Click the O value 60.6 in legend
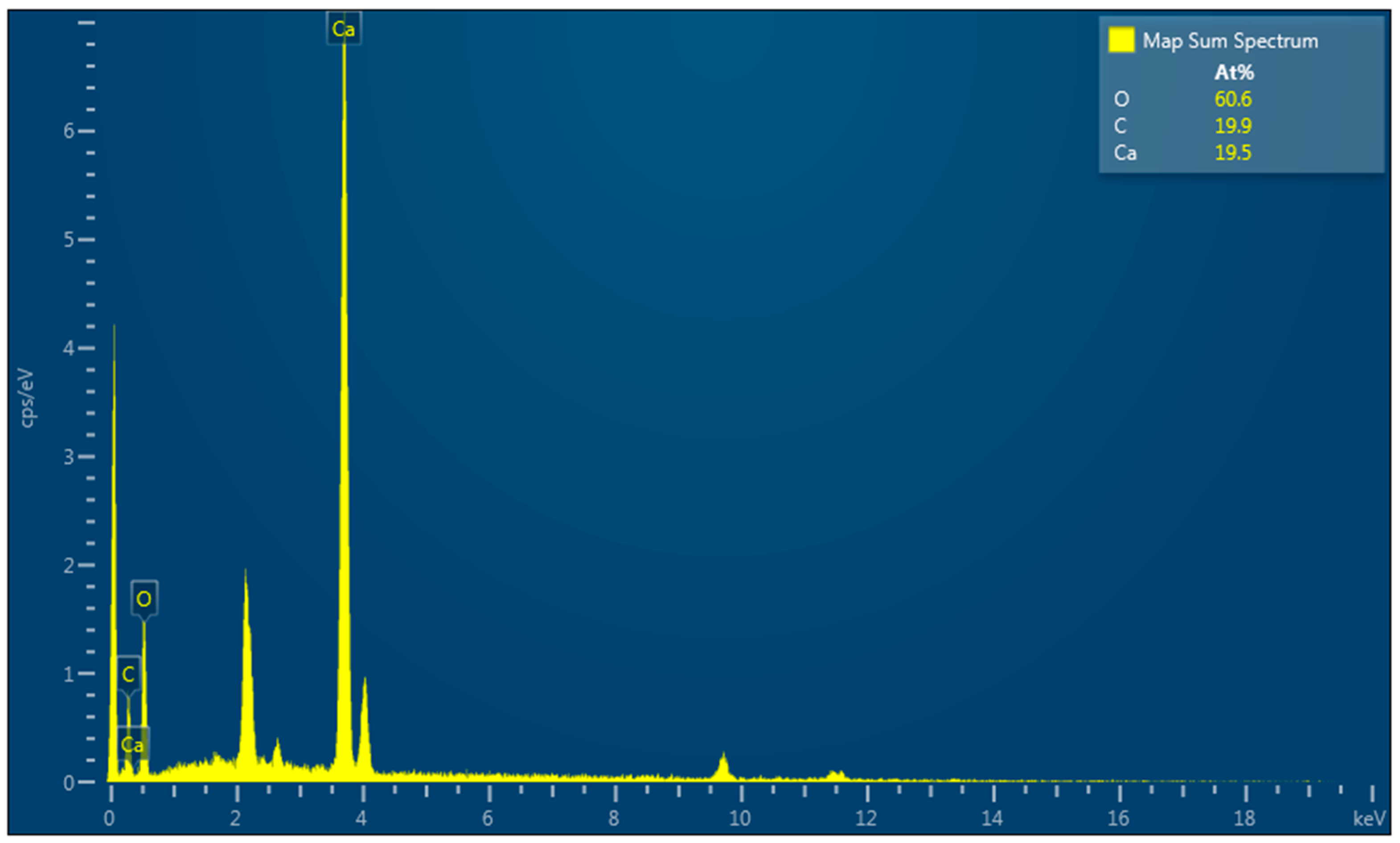The width and height of the screenshot is (1400, 843). (1232, 99)
